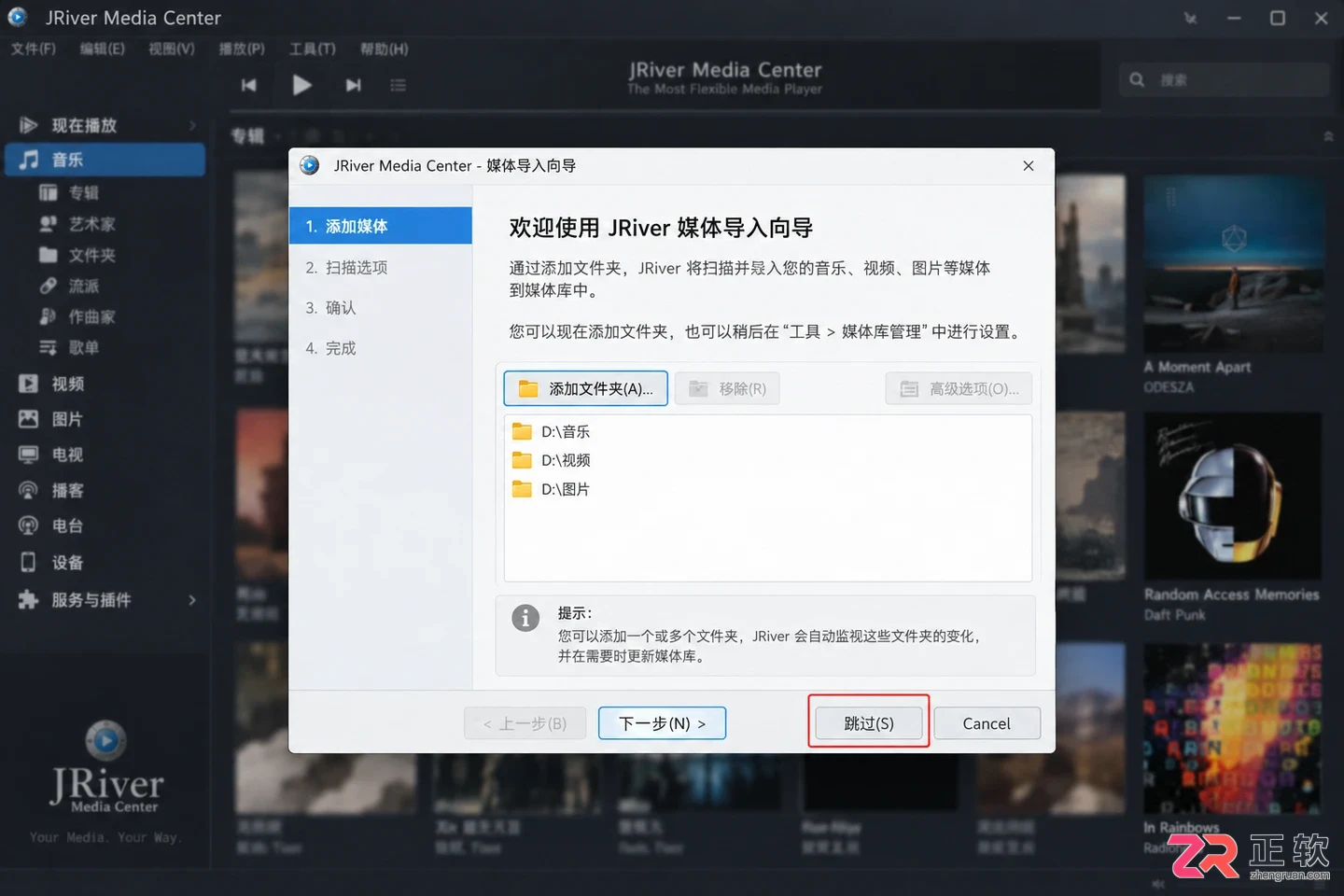This screenshot has height=896, width=1344.
Task: Go to 图片 pictures section
Action: click(52, 419)
